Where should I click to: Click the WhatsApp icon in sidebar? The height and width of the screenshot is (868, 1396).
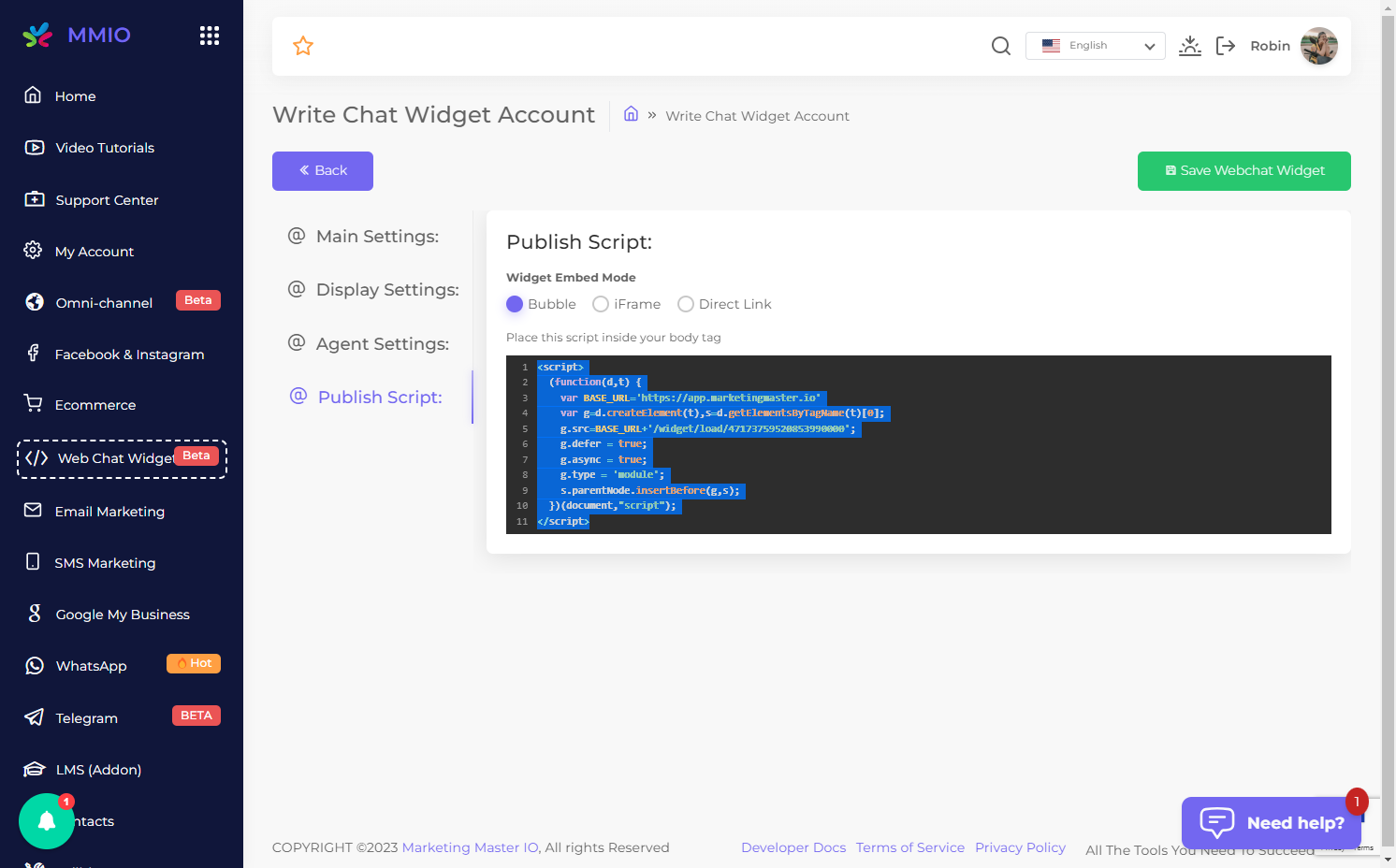pos(35,665)
